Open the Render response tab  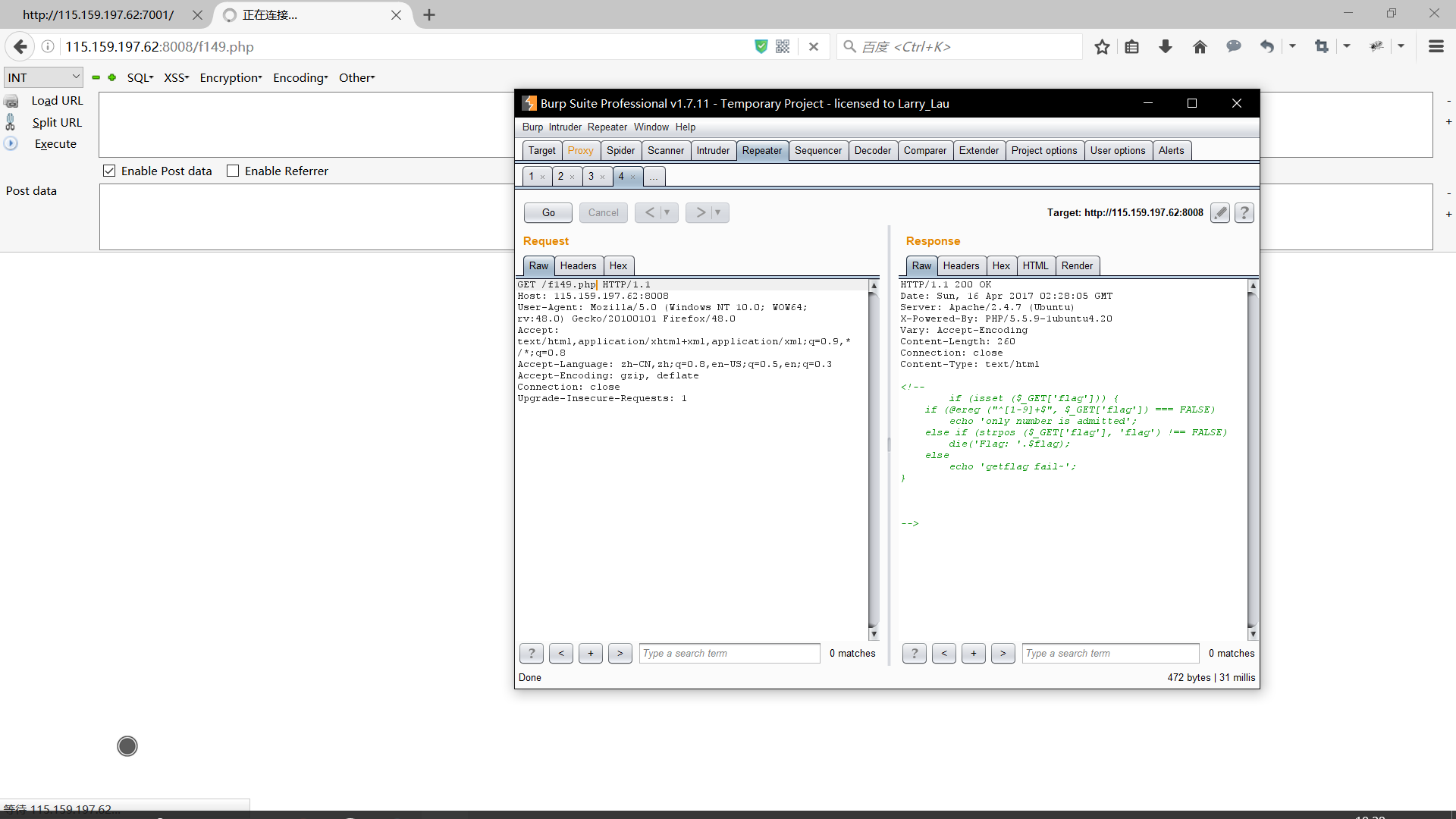point(1076,265)
